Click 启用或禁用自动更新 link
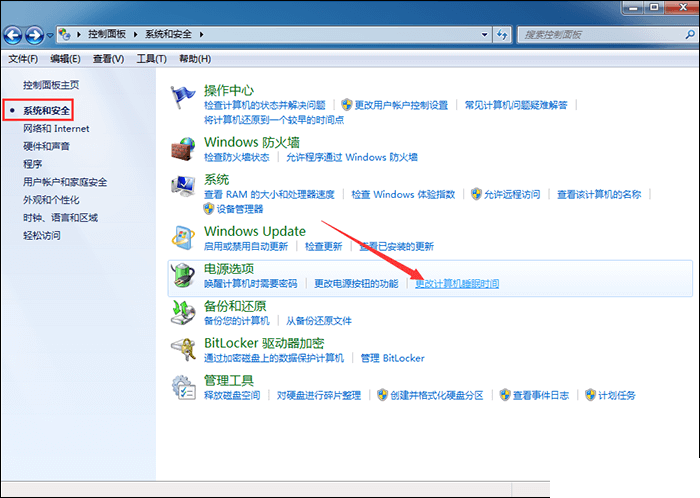Viewport: 700px width, 498px height. click(246, 246)
